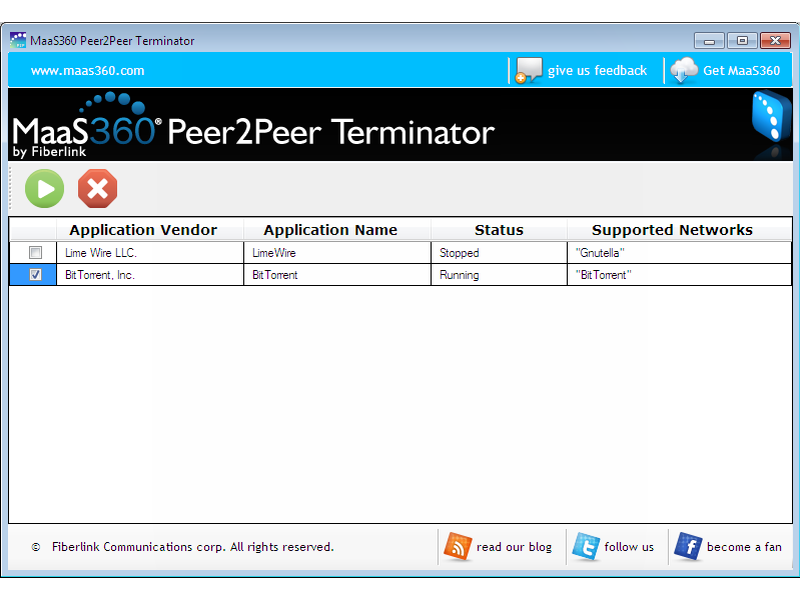
Task: Click the Facebook f icon
Action: pyautogui.click(x=688, y=546)
